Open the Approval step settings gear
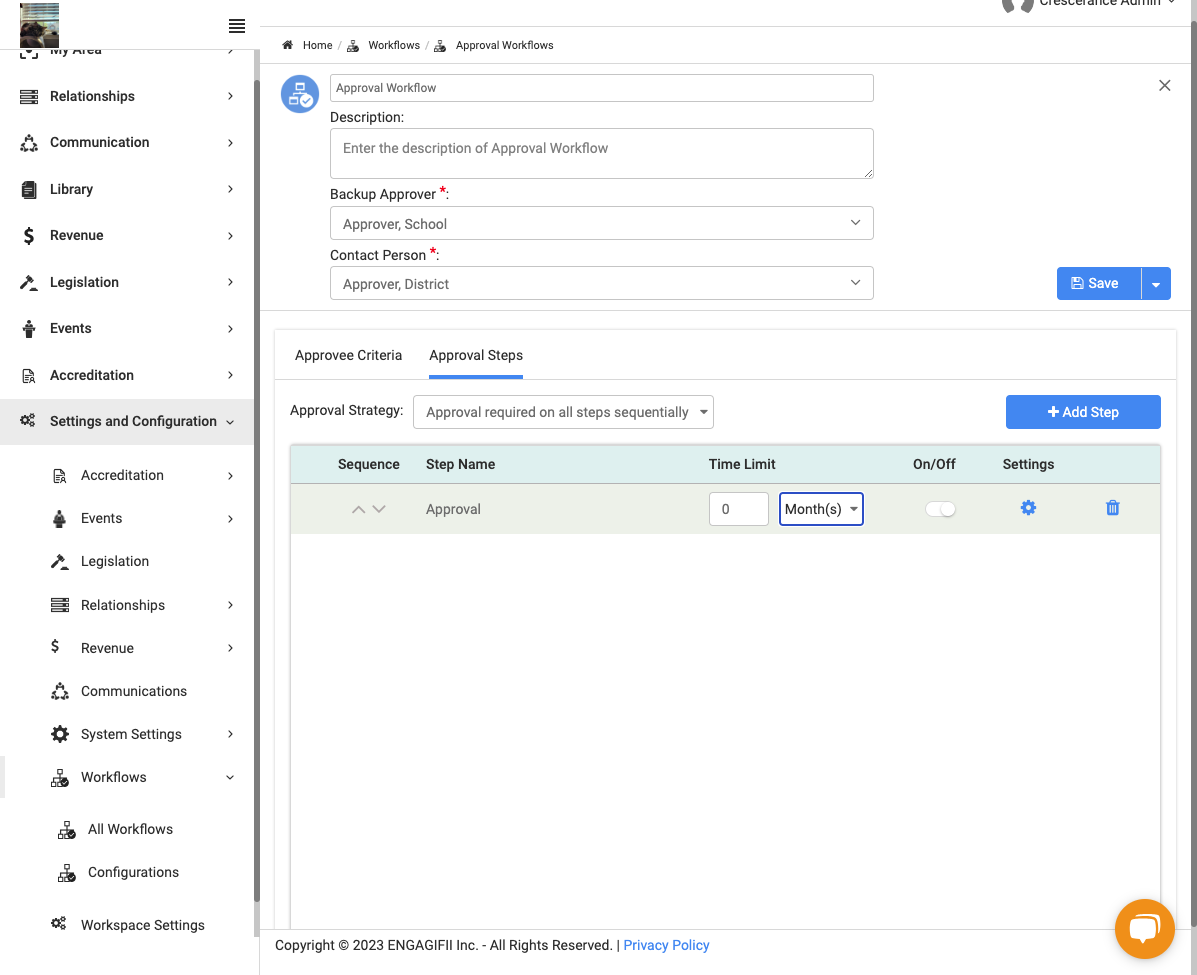The width and height of the screenshot is (1197, 975). click(1028, 508)
